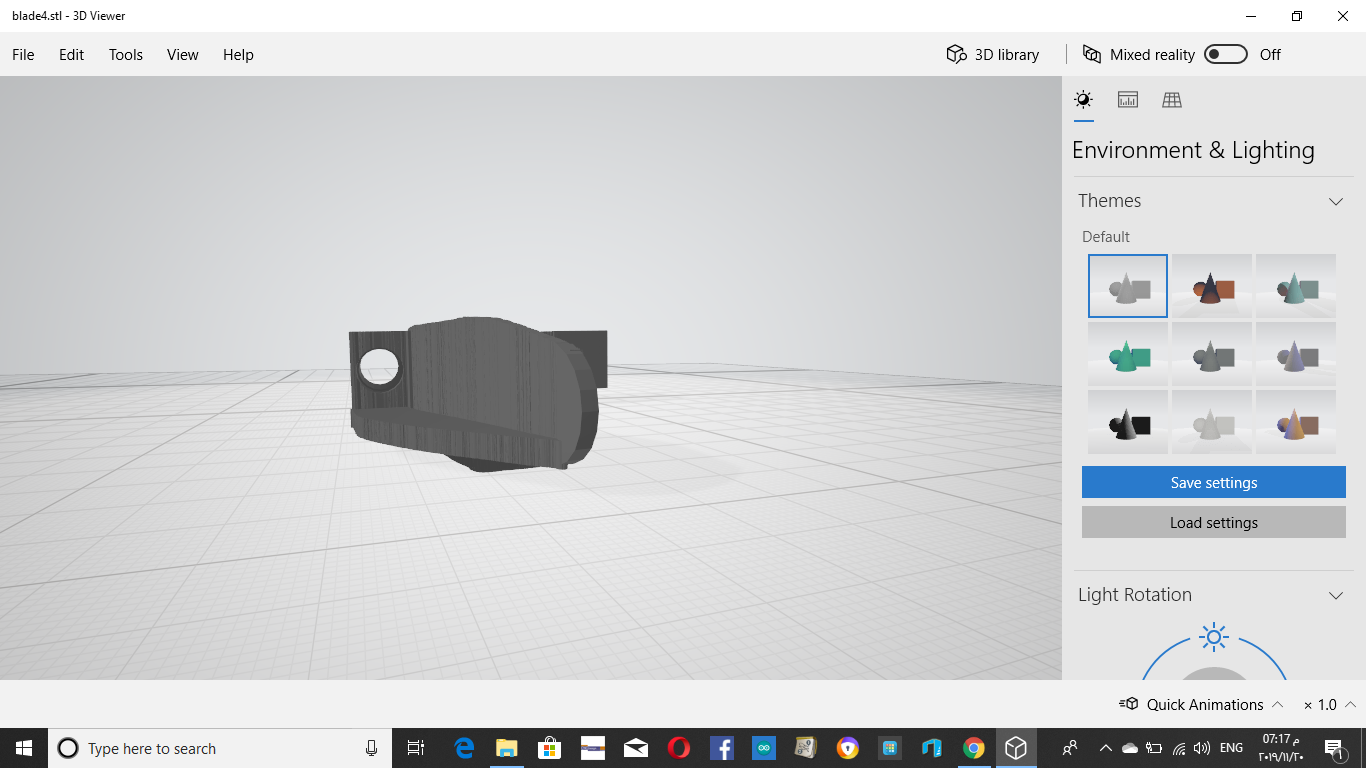This screenshot has height=768, width=1366.
Task: Switch to the Grid & Views tab
Action: 1172,100
